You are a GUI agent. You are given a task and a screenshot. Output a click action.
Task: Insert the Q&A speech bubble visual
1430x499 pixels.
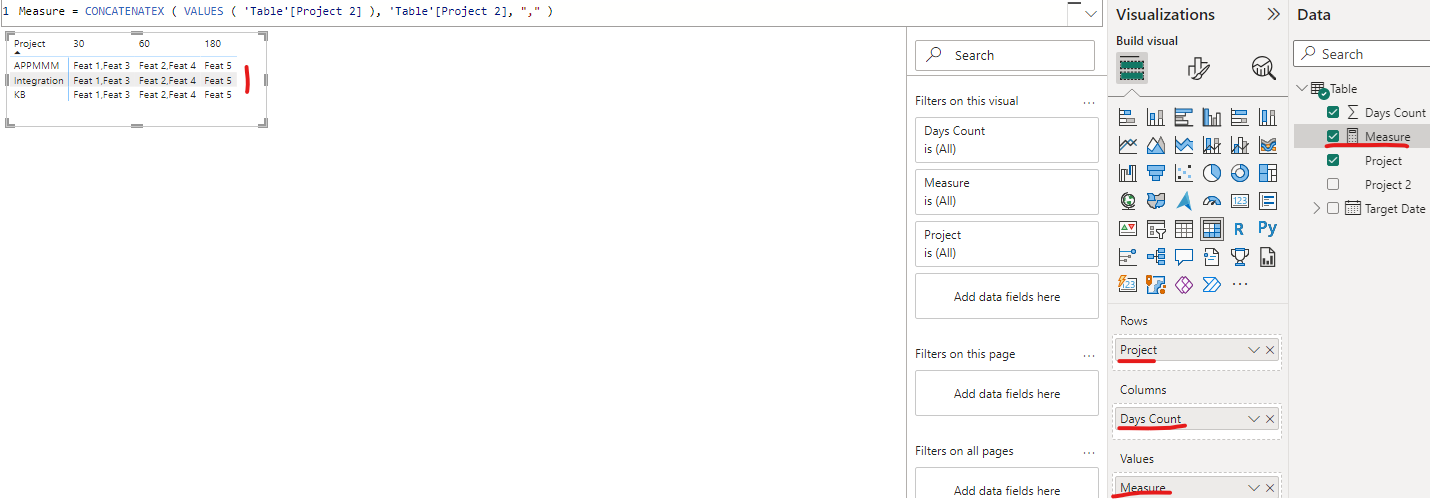[x=1184, y=257]
